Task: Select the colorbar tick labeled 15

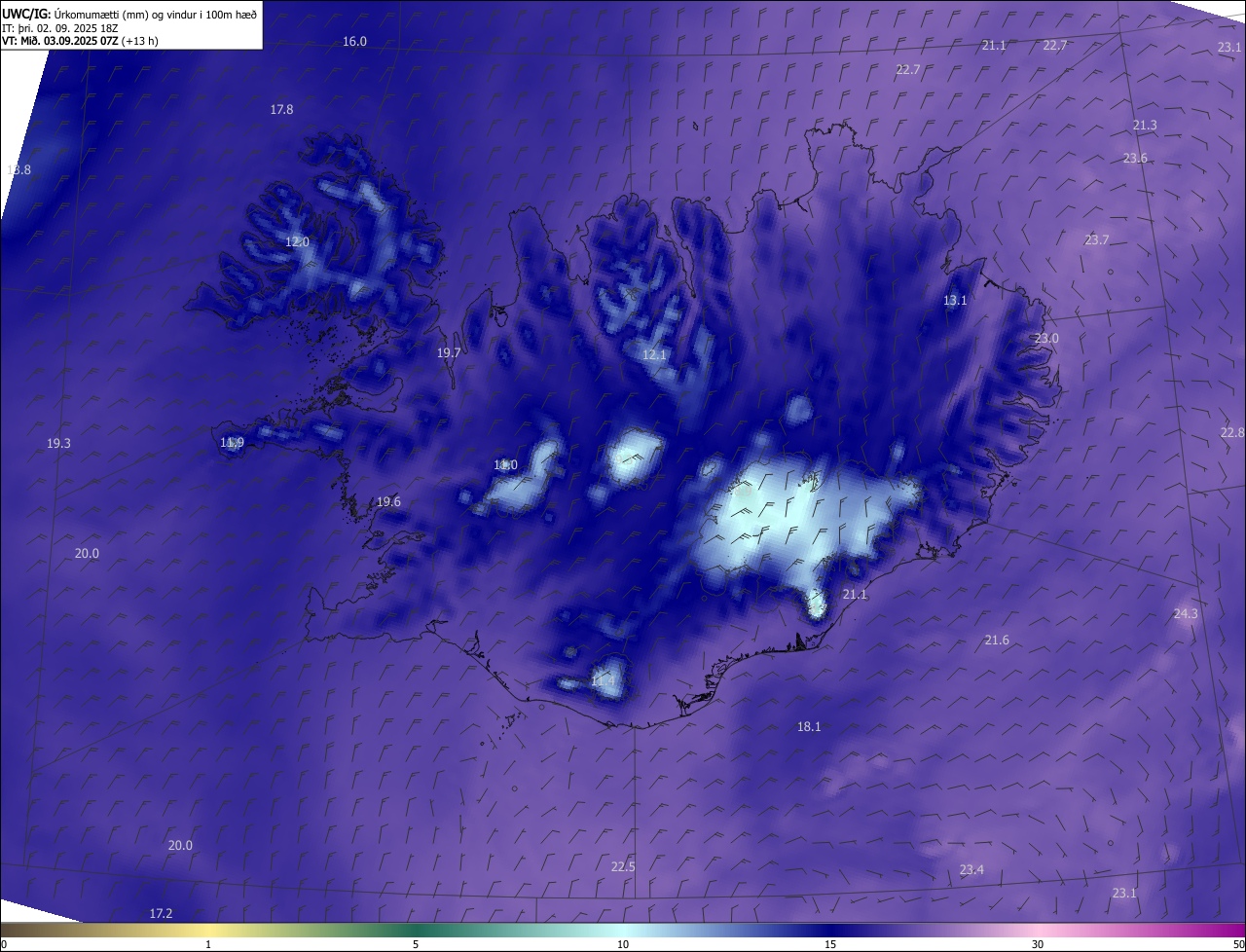Action: [x=830, y=945]
